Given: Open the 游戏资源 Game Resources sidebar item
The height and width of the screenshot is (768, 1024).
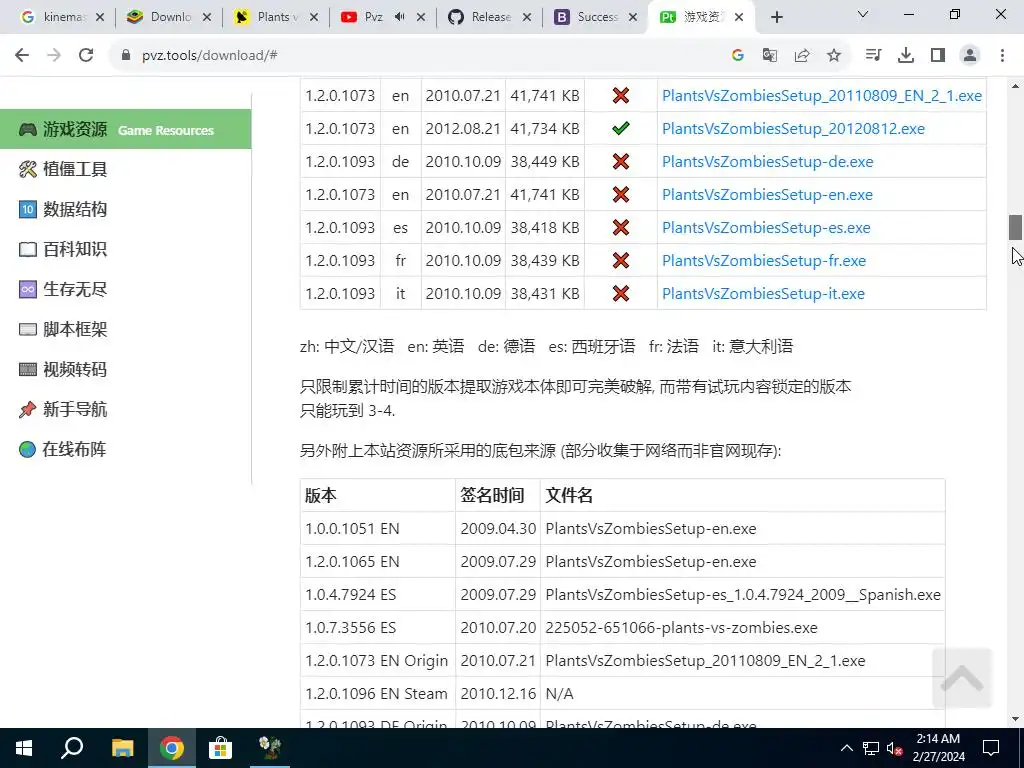Looking at the screenshot, I should point(125,129).
